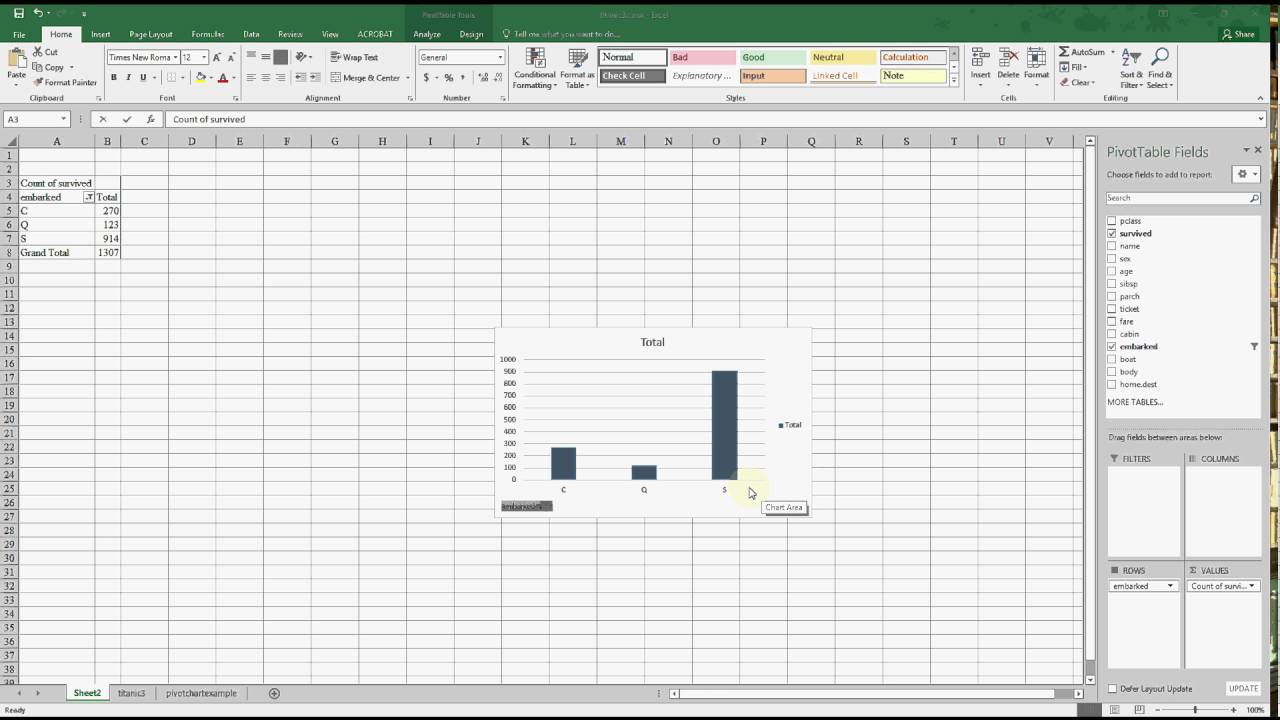Click the AutoSum sigma command
1280x720 pixels.
(x=1082, y=52)
